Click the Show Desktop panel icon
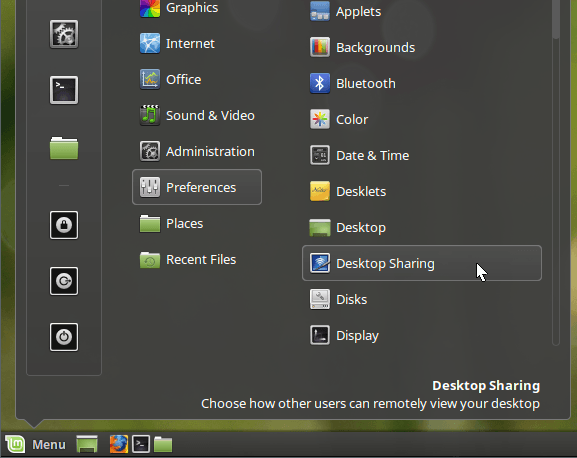The width and height of the screenshot is (577, 458). 87,444
